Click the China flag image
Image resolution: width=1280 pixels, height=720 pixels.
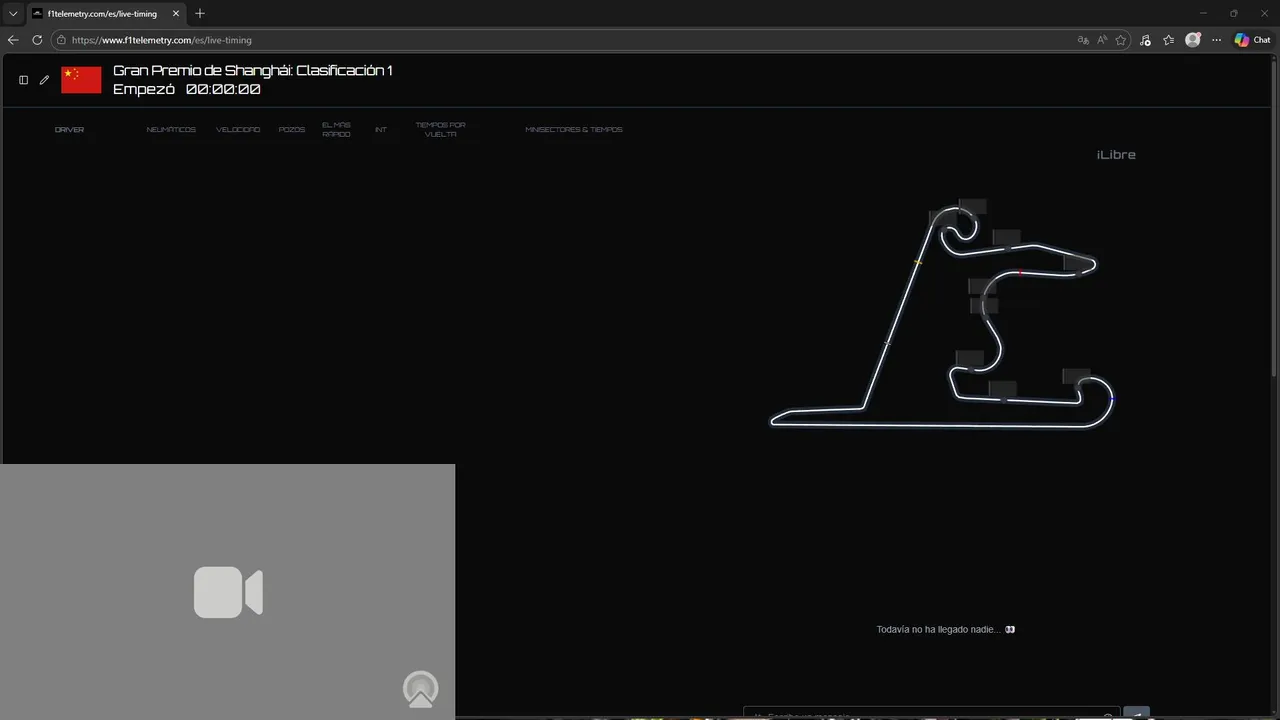point(81,80)
